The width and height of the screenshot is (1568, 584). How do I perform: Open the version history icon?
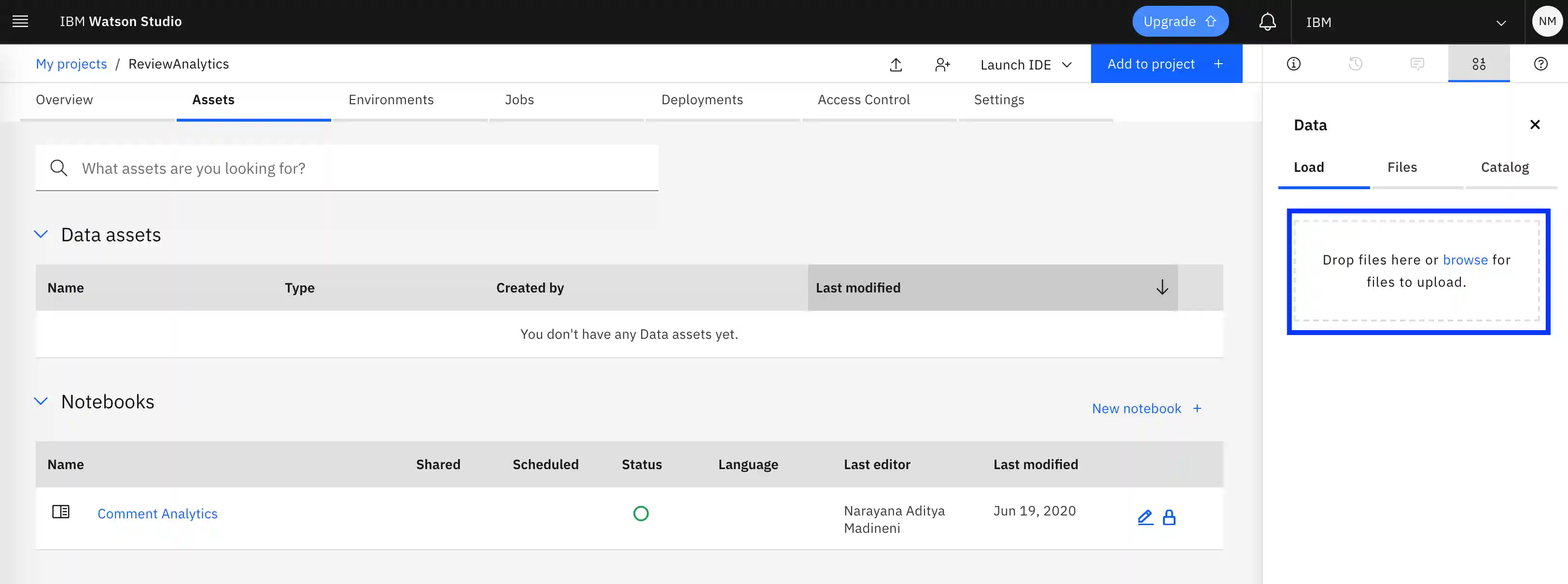tap(1355, 64)
